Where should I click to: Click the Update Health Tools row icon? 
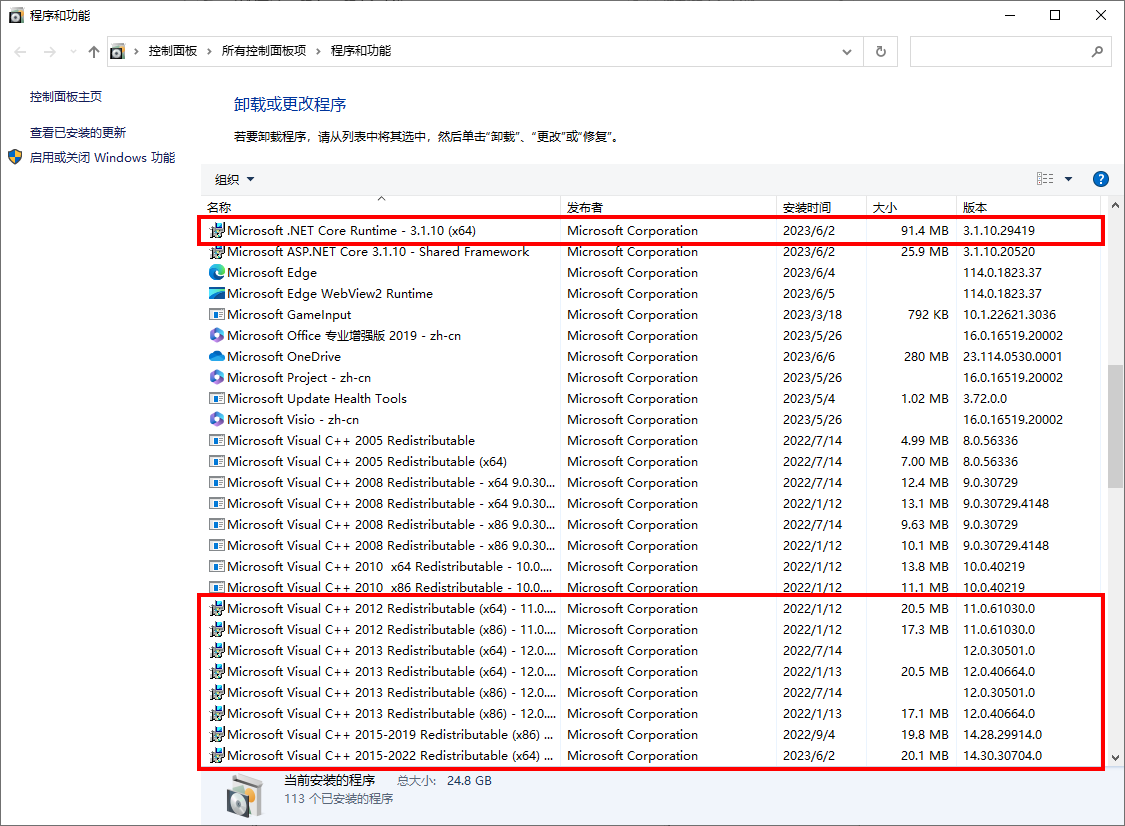[x=217, y=398]
